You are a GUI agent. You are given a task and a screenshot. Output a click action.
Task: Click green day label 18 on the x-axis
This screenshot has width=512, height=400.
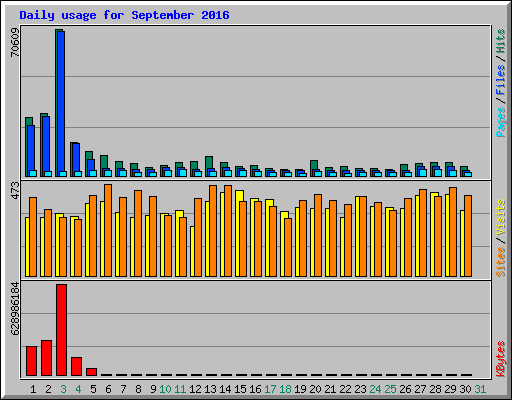pos(285,389)
